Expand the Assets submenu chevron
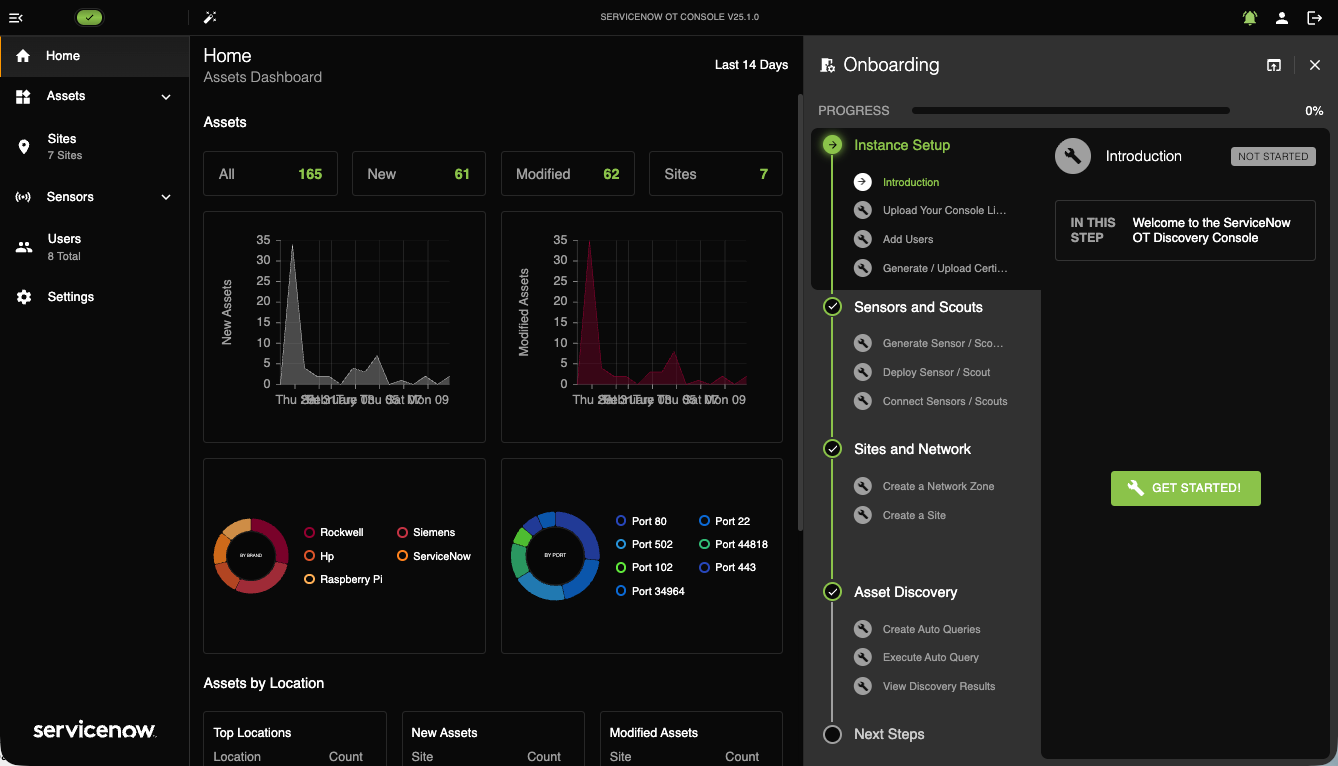1338x766 pixels. pyautogui.click(x=166, y=97)
